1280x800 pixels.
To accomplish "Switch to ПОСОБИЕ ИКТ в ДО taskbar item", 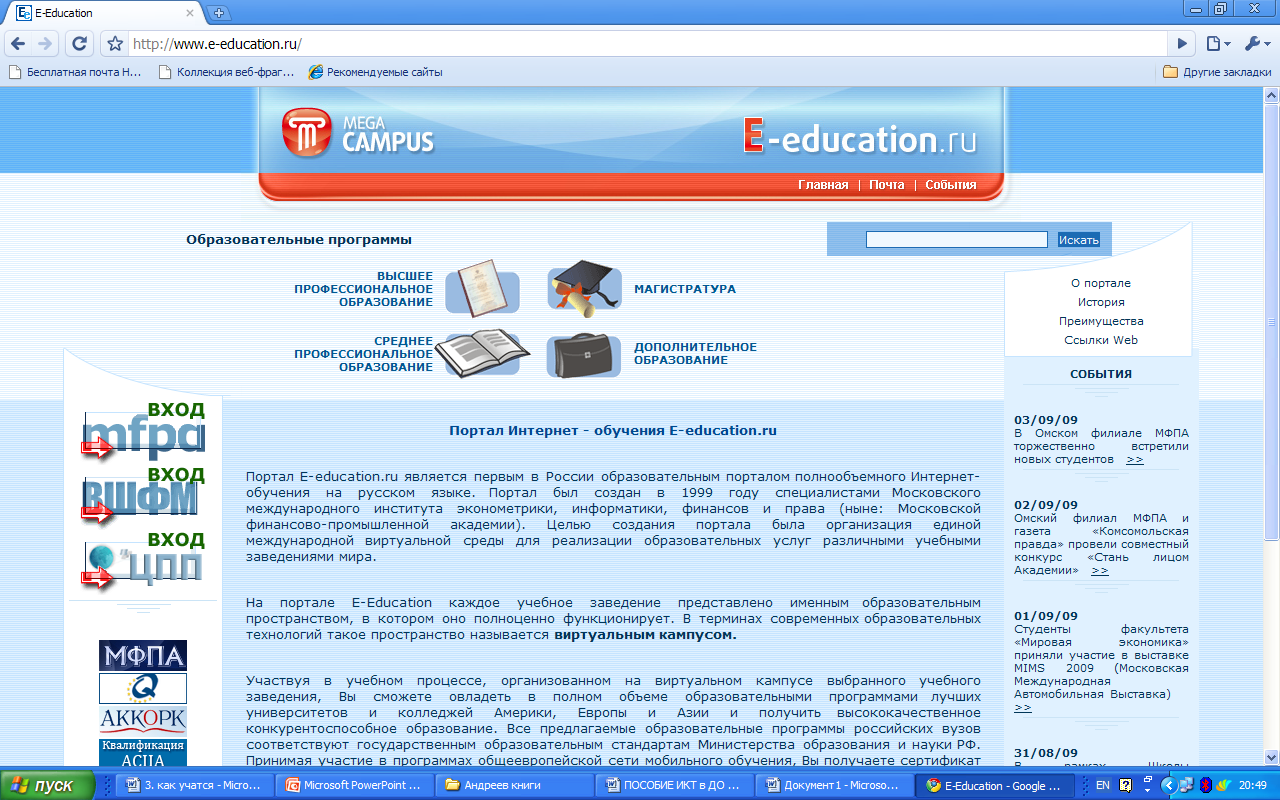I will (675, 786).
